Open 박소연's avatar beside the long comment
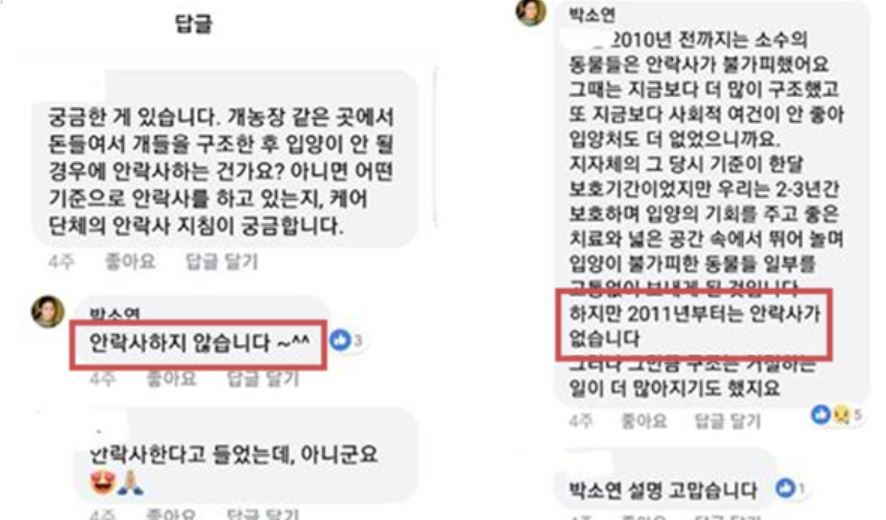Viewport: 886px width, 520px height. click(531, 11)
